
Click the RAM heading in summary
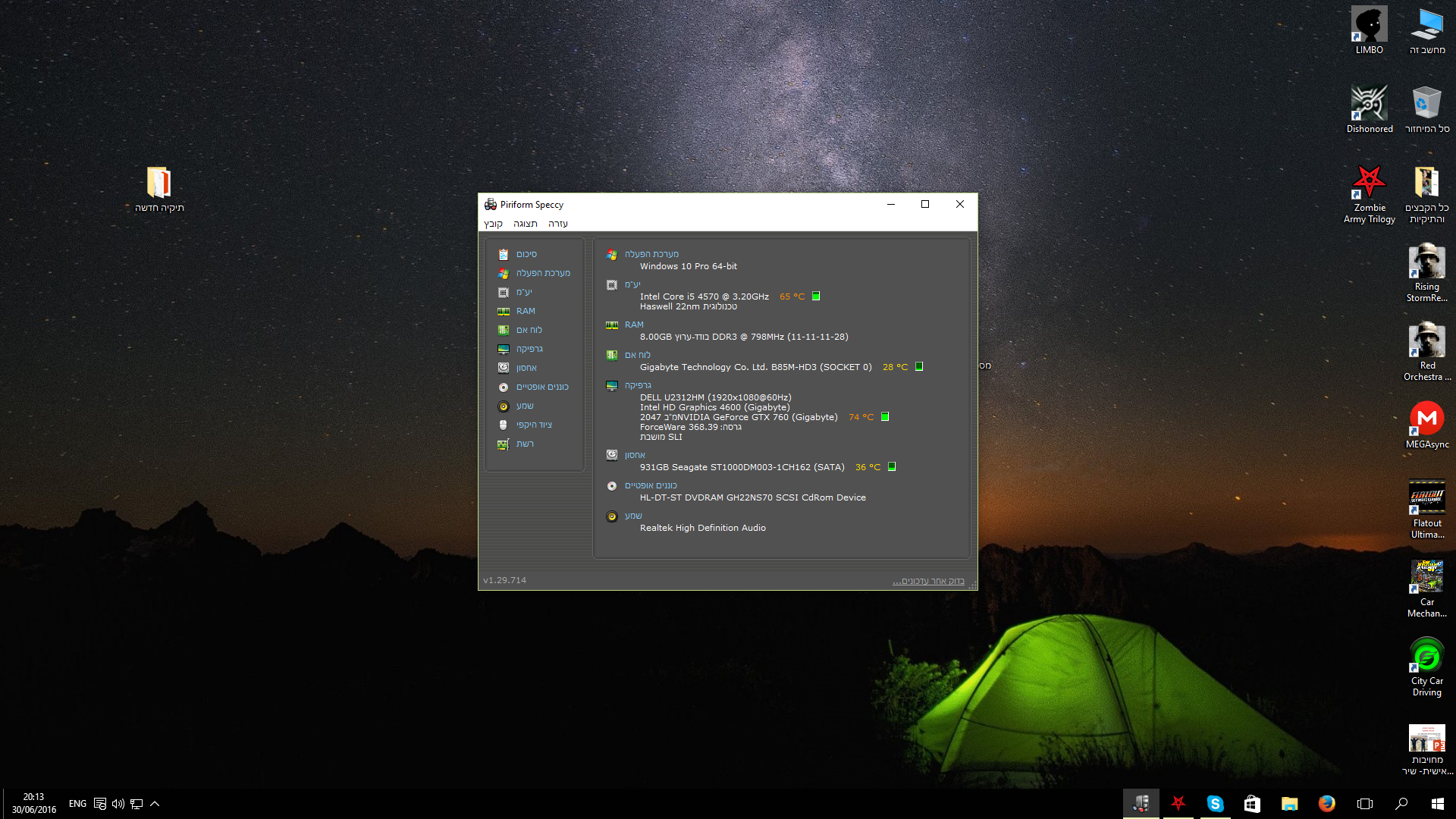click(634, 325)
